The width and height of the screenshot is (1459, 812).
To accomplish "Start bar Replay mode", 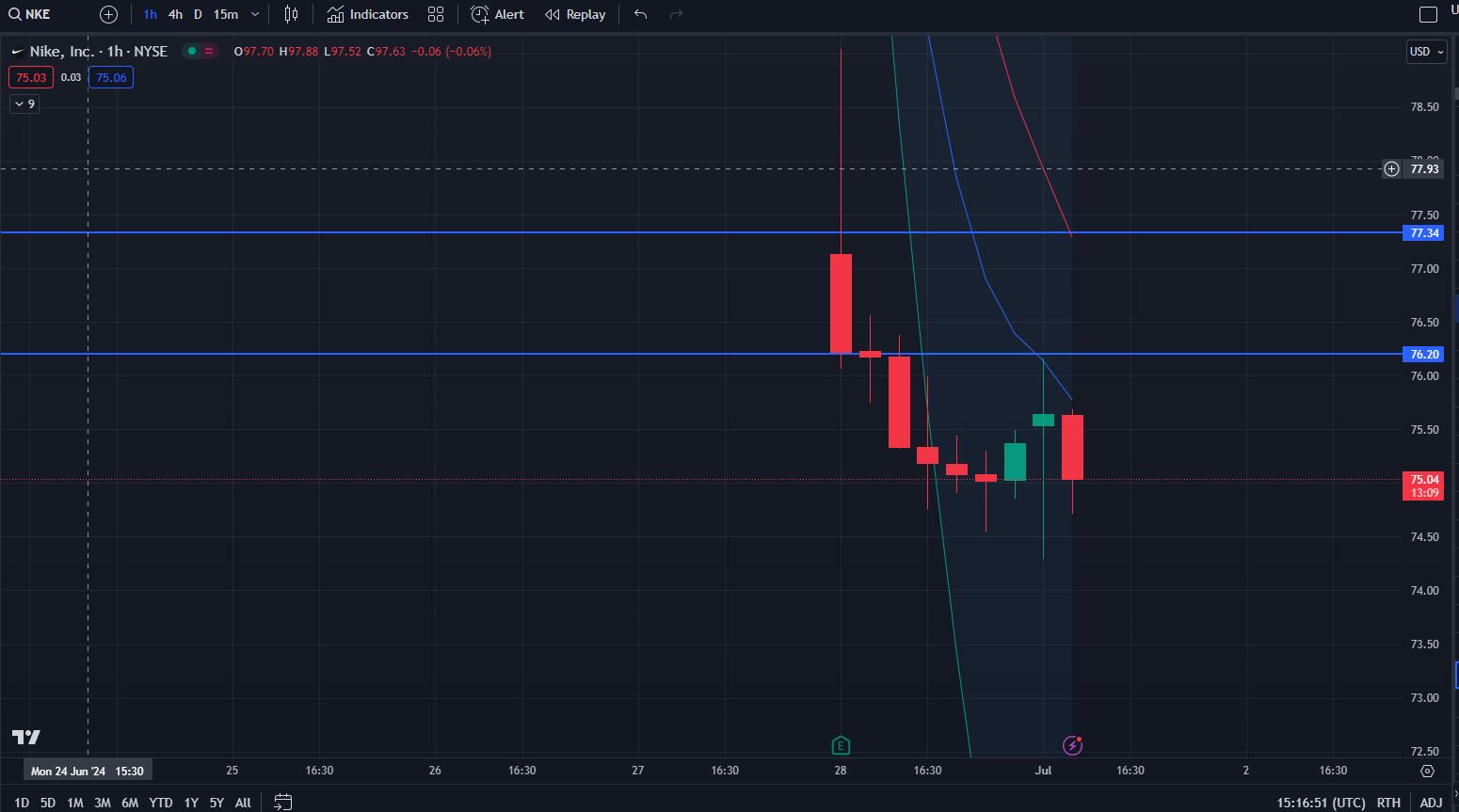I will point(575,14).
